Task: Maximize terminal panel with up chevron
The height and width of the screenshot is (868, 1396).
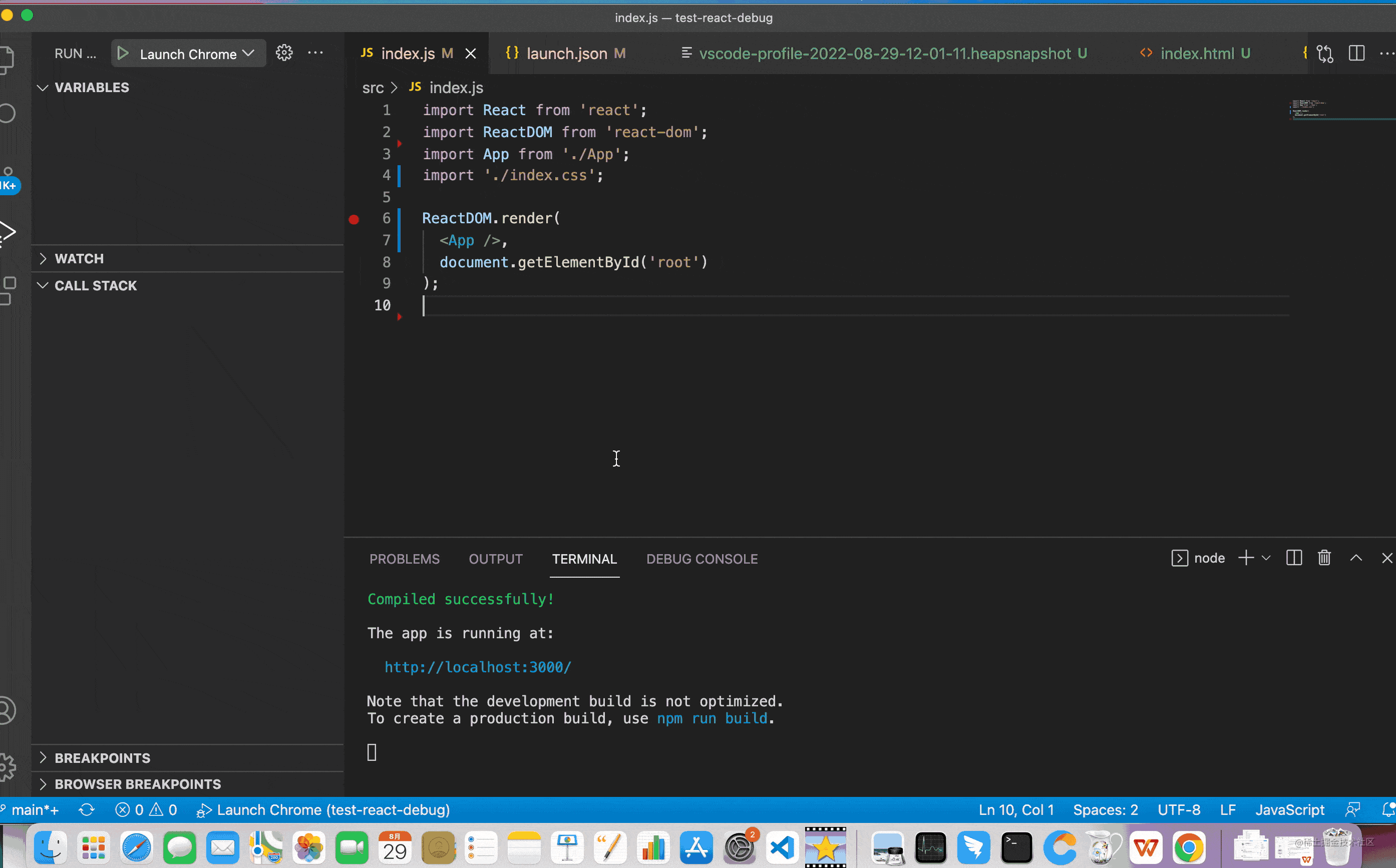Action: tap(1356, 558)
